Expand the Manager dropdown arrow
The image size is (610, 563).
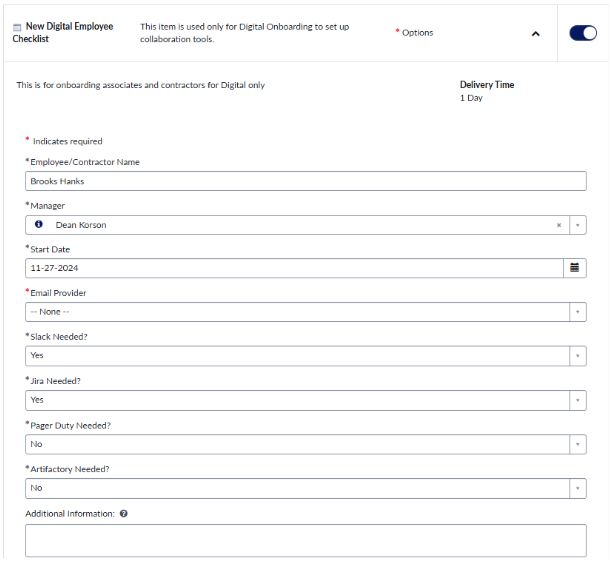[577, 225]
